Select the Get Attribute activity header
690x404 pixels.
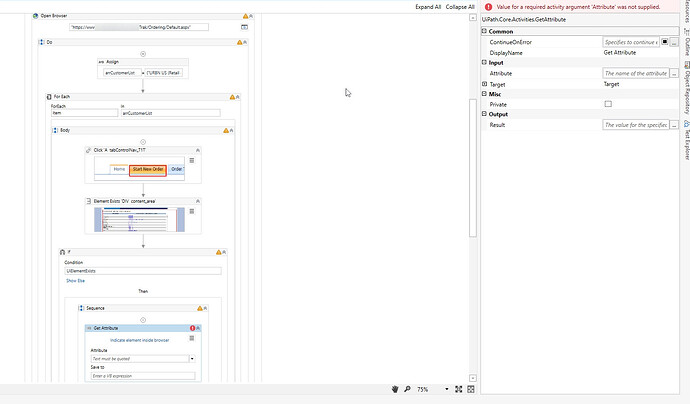click(x=143, y=328)
